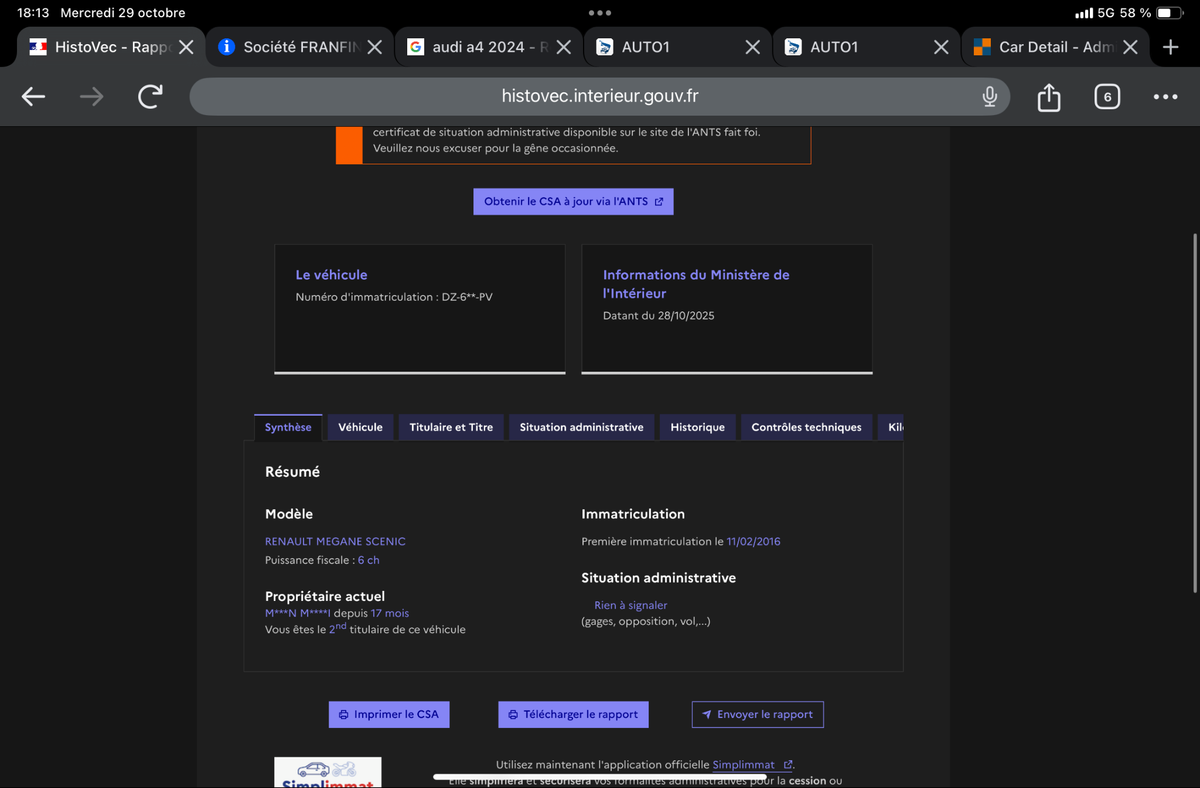
Task: Click Obtenir le CSA à jour via l'ANTS
Action: coord(573,201)
